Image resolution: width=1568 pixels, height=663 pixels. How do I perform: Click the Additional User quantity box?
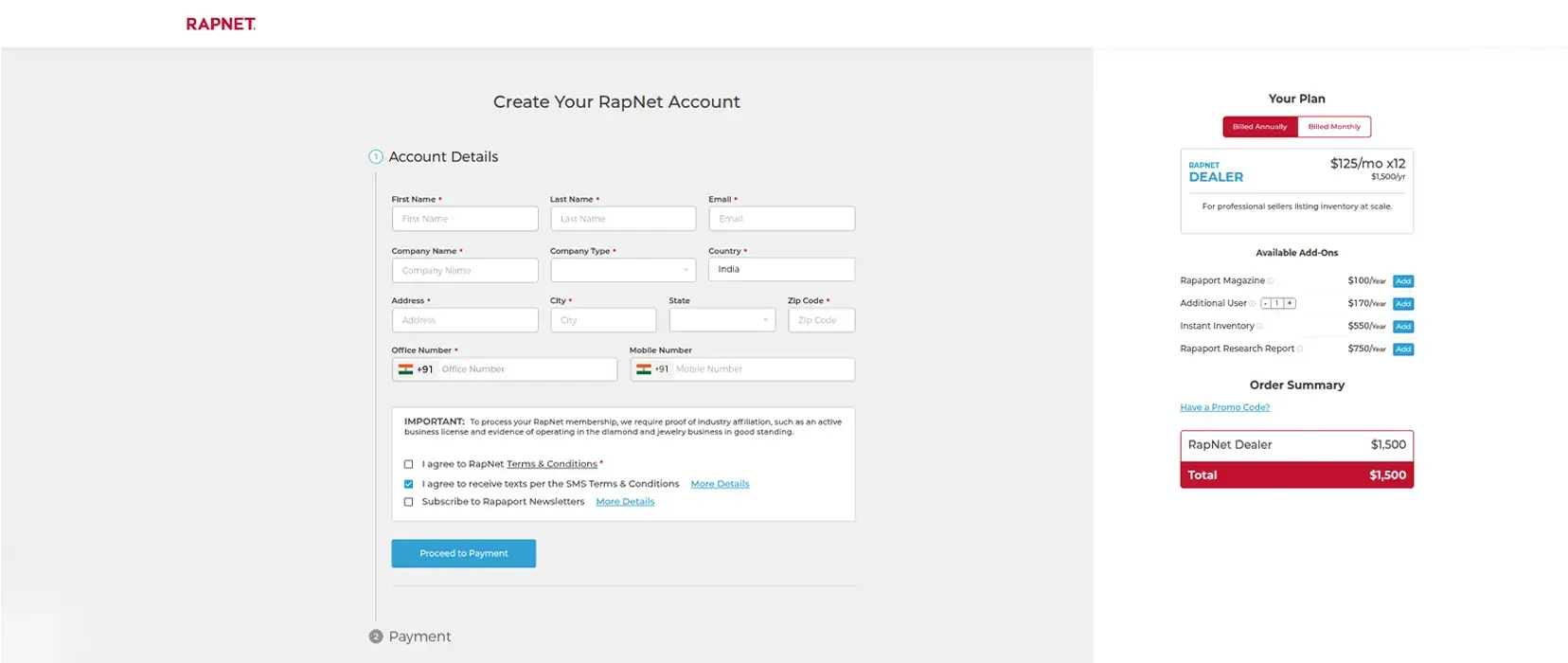(1277, 304)
